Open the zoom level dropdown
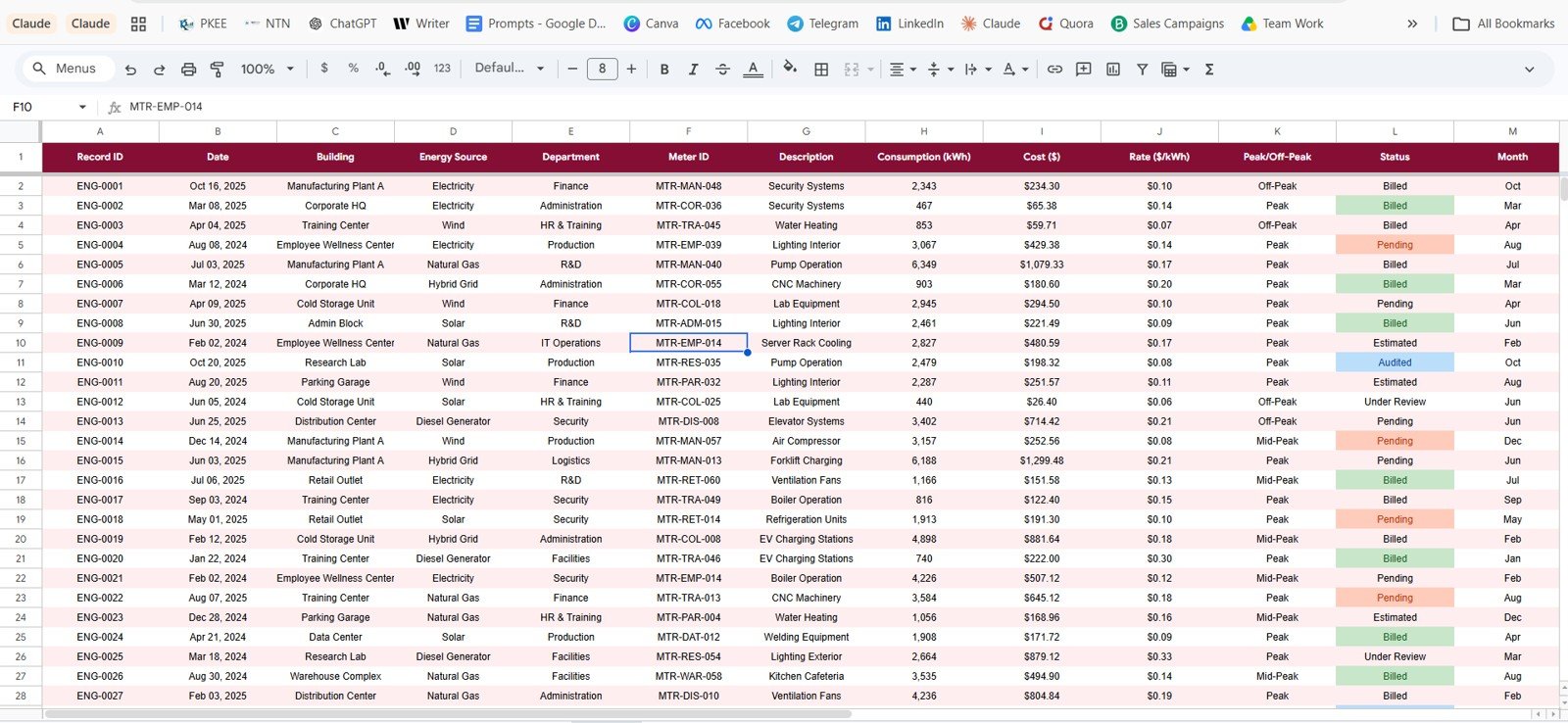 267,69
